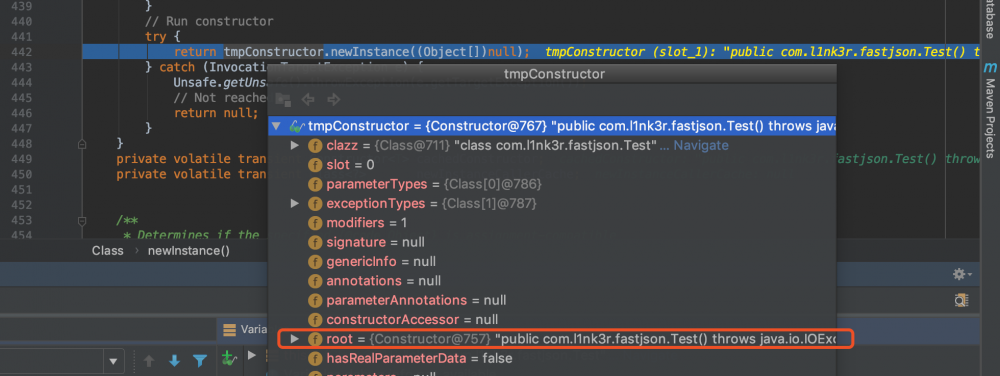Open the Database side tab

tap(990, 21)
